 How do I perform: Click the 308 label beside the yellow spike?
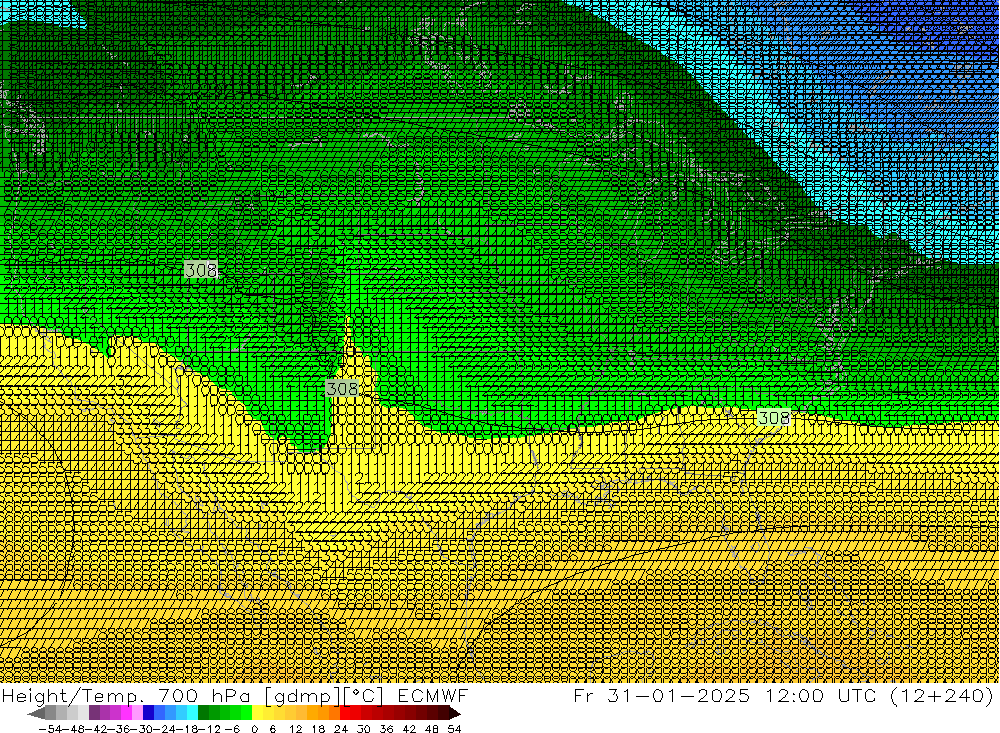tap(342, 388)
